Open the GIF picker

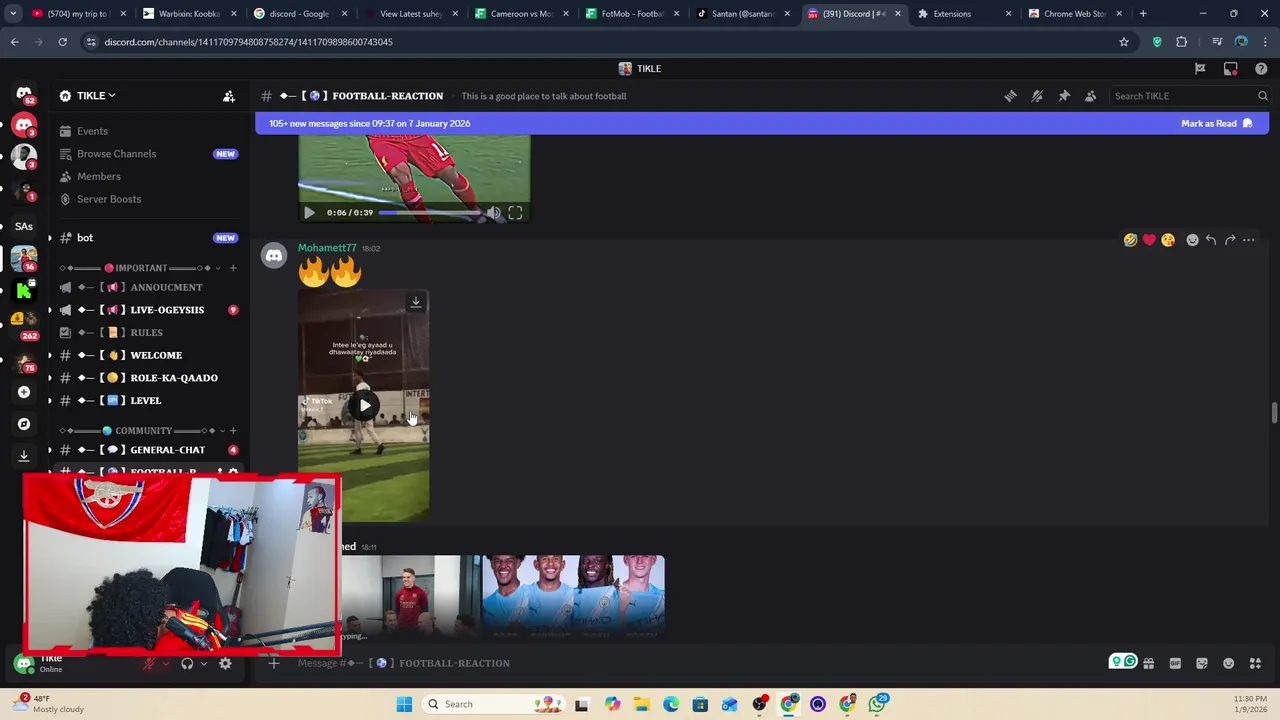point(1175,663)
